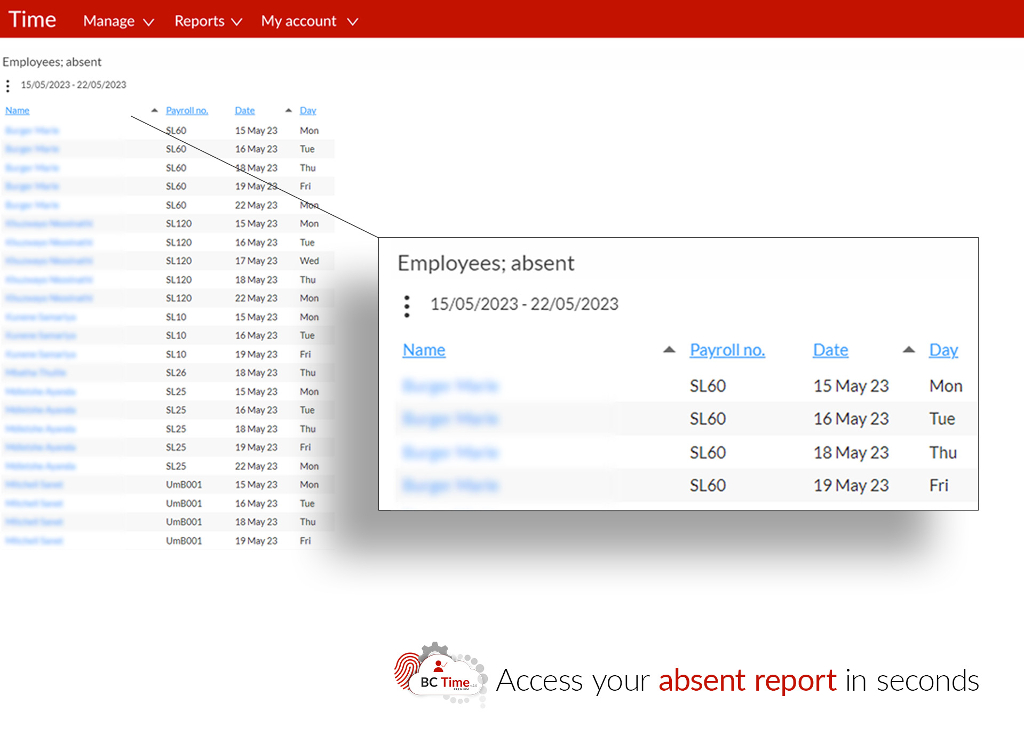
Task: Select the date range text in the enlarged callout
Action: click(524, 304)
